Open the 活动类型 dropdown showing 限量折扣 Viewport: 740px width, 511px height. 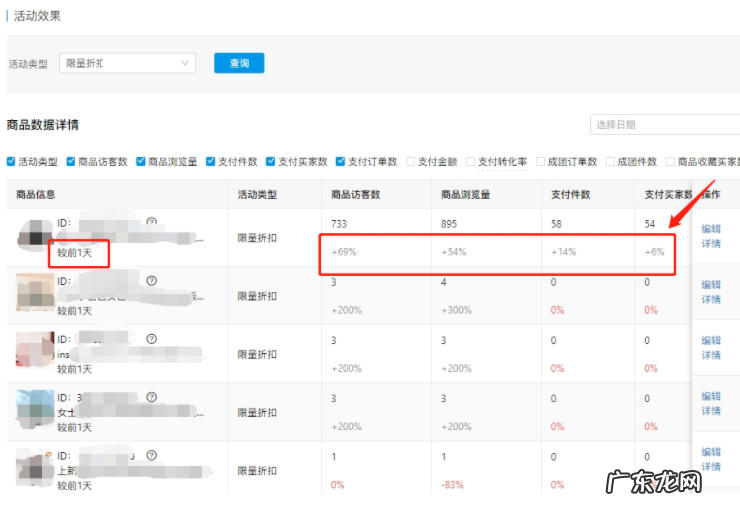127,63
